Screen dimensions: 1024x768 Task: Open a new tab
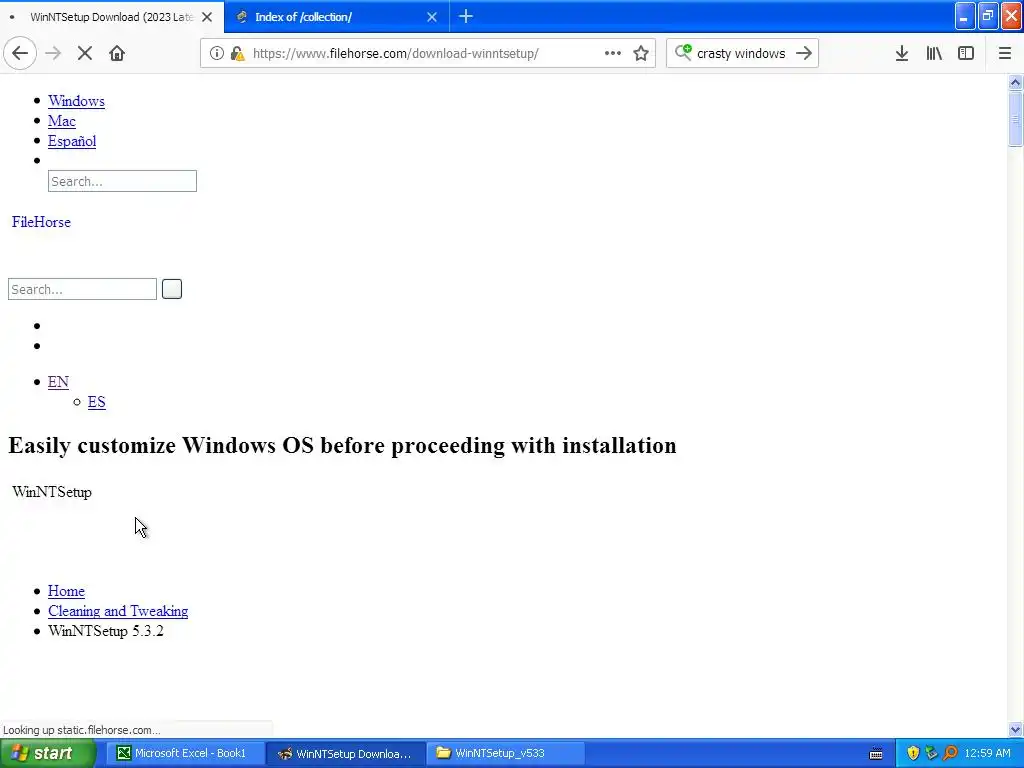[466, 17]
